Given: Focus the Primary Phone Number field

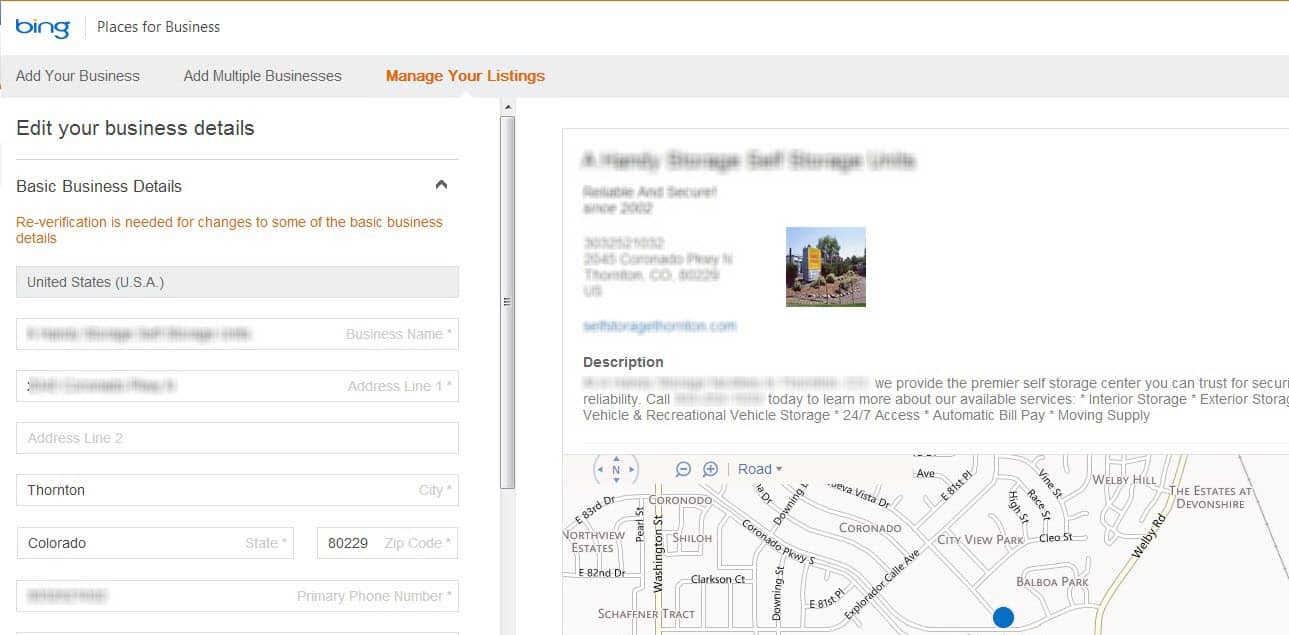Looking at the screenshot, I should (237, 596).
